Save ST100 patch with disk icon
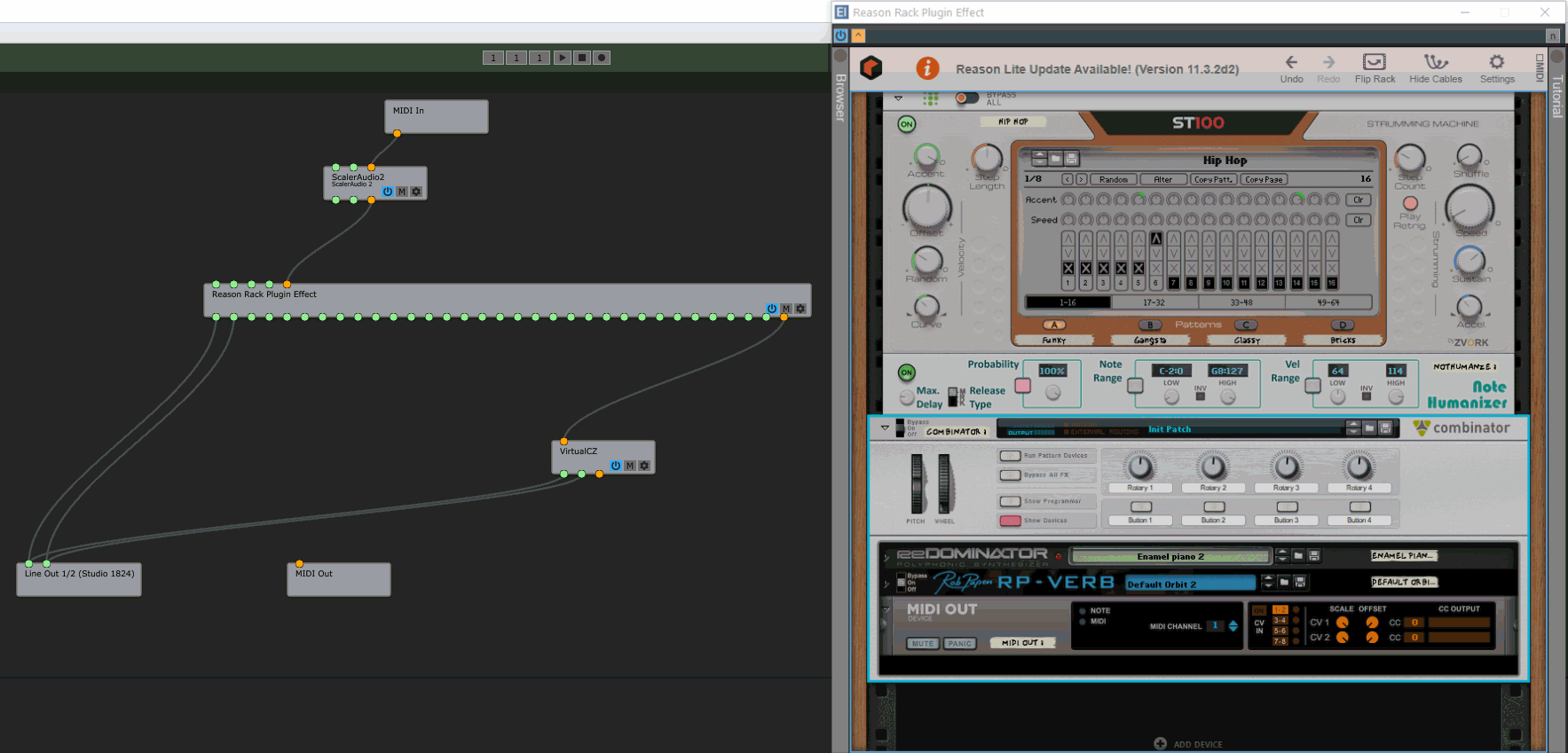The image size is (1568, 753). 1071,158
